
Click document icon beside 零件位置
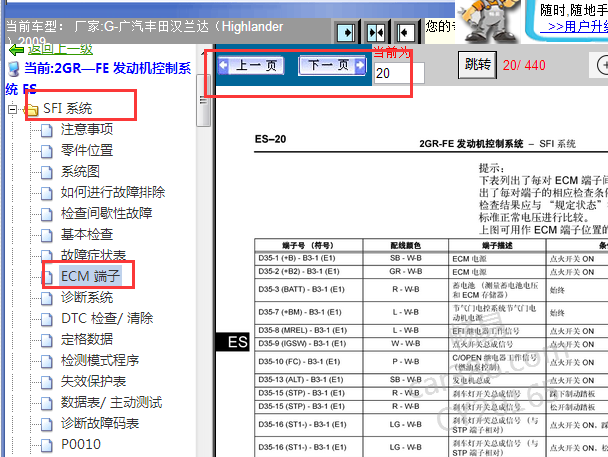pos(47,152)
